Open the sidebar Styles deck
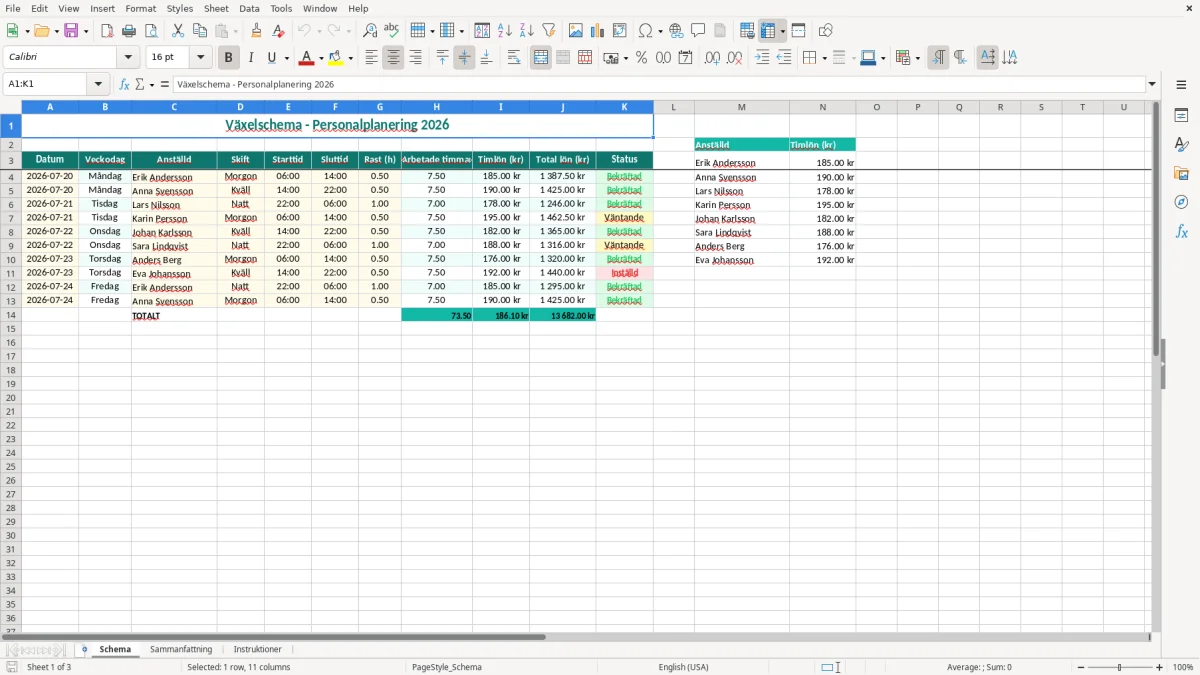The width and height of the screenshot is (1200, 675). tap(1181, 145)
